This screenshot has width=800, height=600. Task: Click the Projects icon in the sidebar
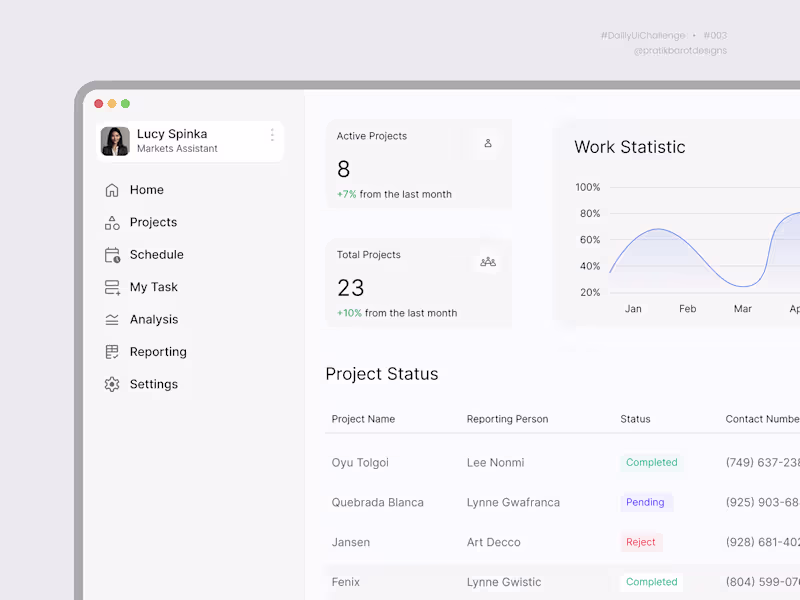111,222
